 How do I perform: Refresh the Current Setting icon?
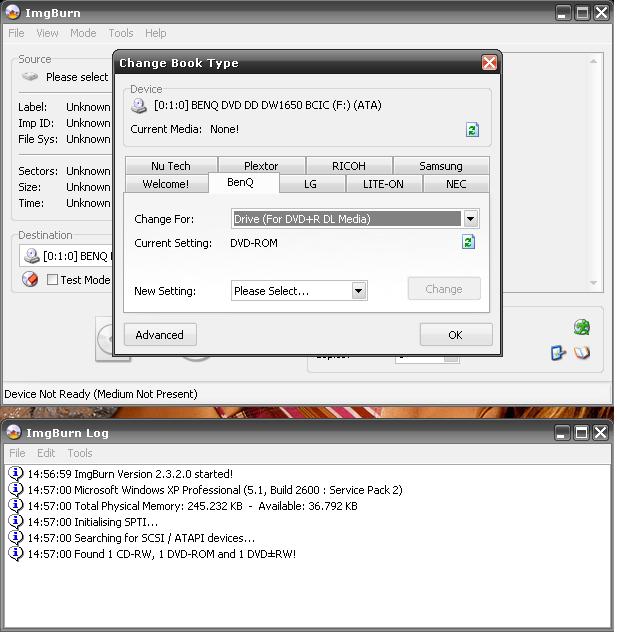click(x=470, y=242)
